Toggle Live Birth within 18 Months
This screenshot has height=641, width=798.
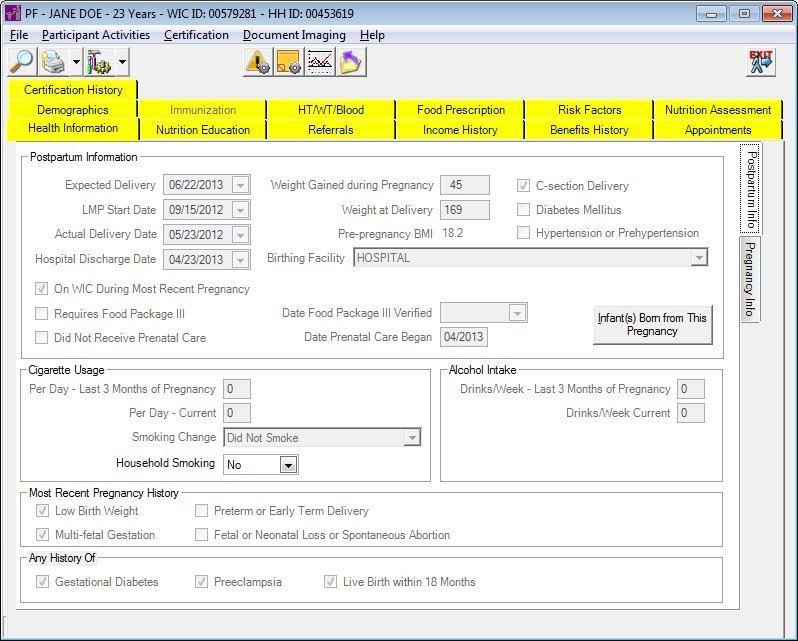tap(330, 581)
